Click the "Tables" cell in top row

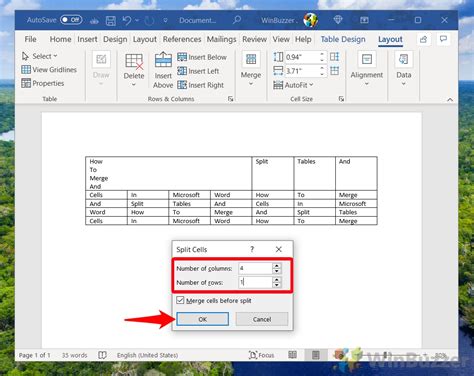(x=314, y=174)
